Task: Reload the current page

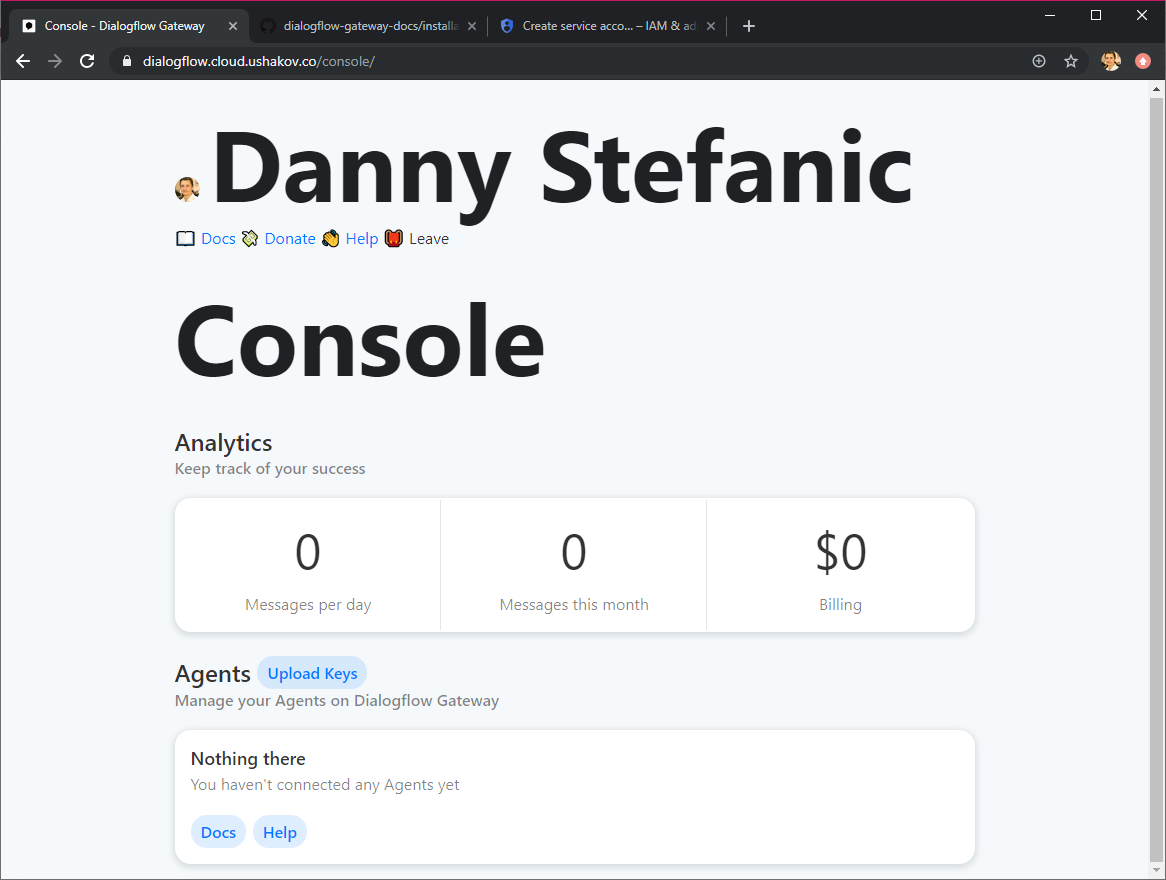Action: pos(87,61)
